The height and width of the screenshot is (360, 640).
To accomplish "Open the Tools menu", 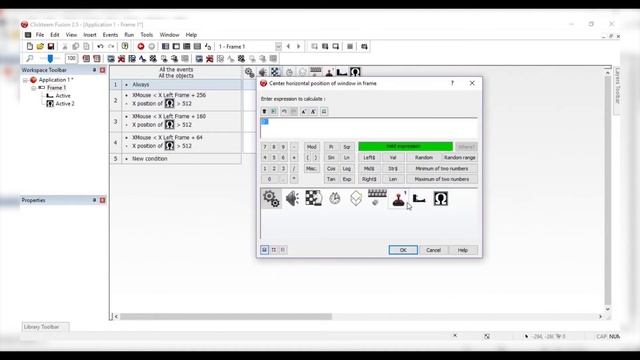I will (147, 35).
